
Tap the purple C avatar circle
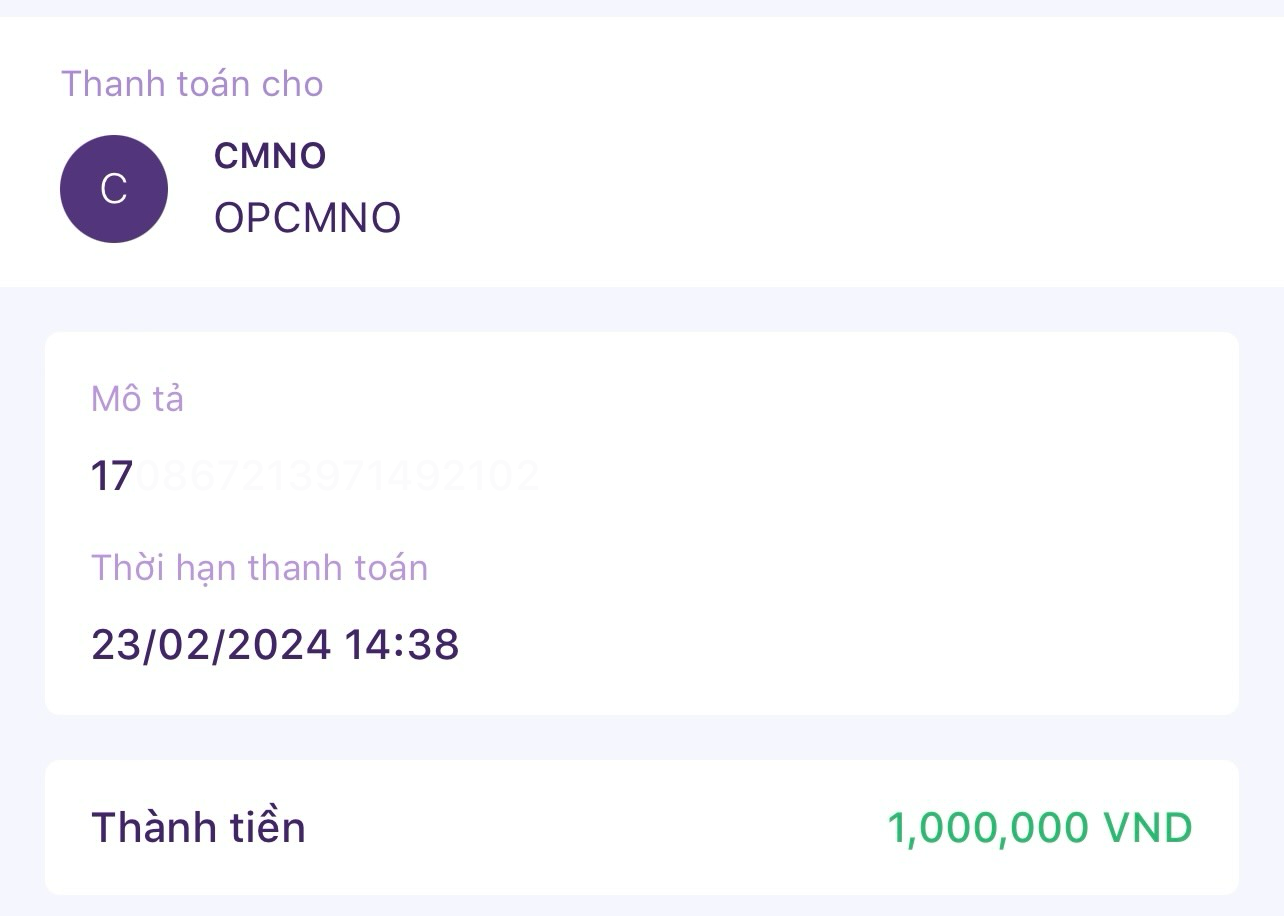click(114, 189)
